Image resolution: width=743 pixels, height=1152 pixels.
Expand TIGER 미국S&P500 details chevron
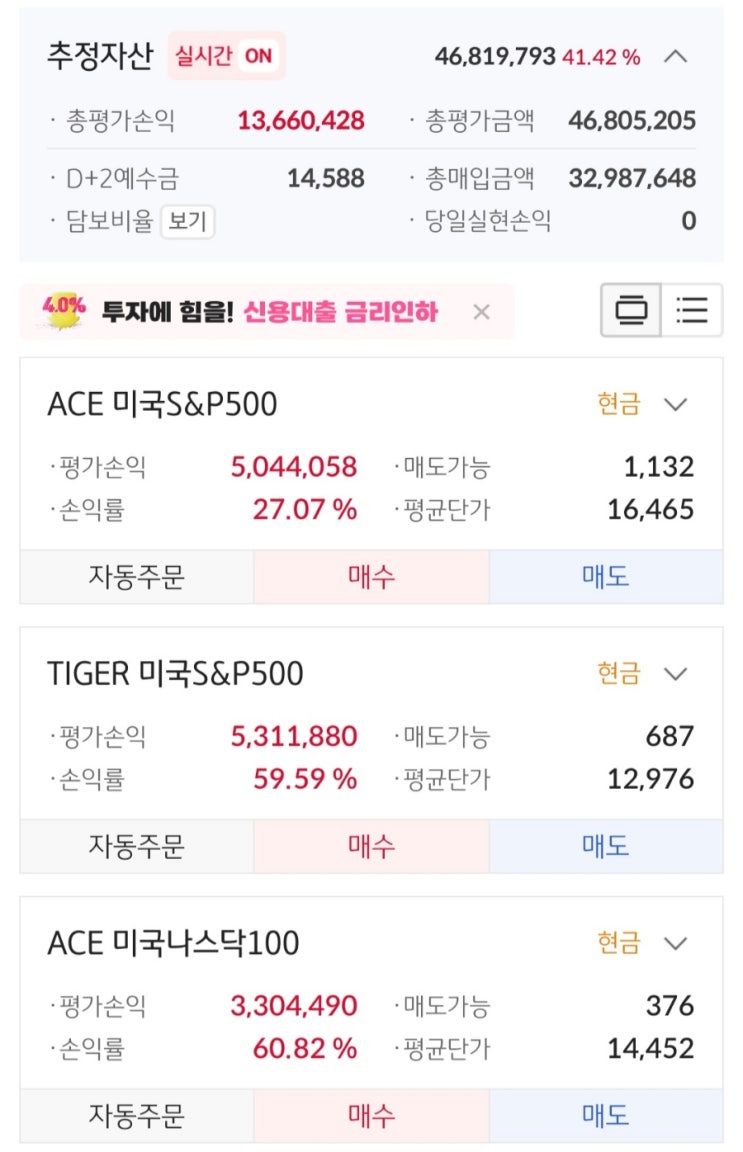coord(676,674)
